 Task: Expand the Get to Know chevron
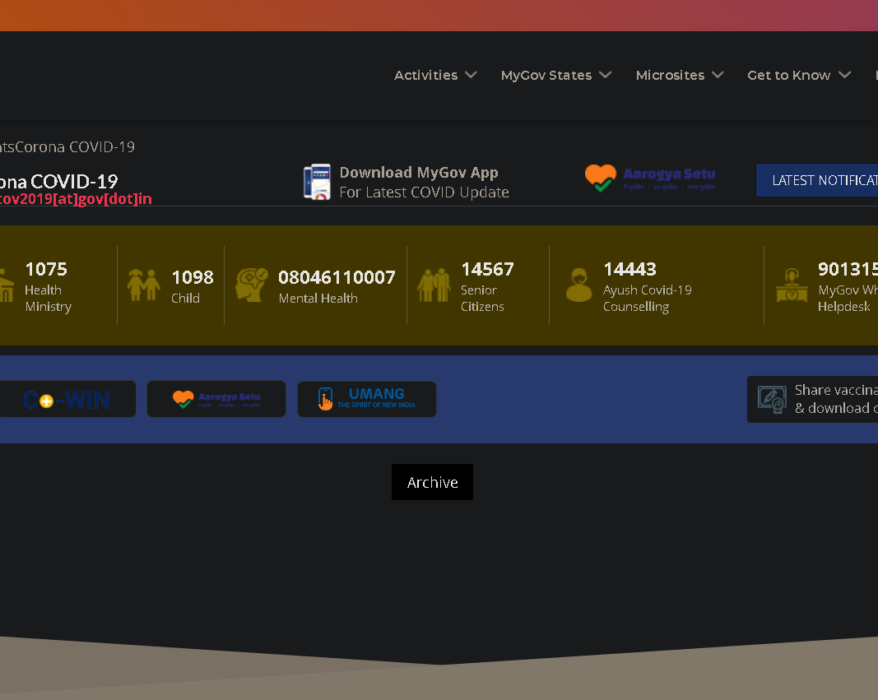pyautogui.click(x=844, y=74)
